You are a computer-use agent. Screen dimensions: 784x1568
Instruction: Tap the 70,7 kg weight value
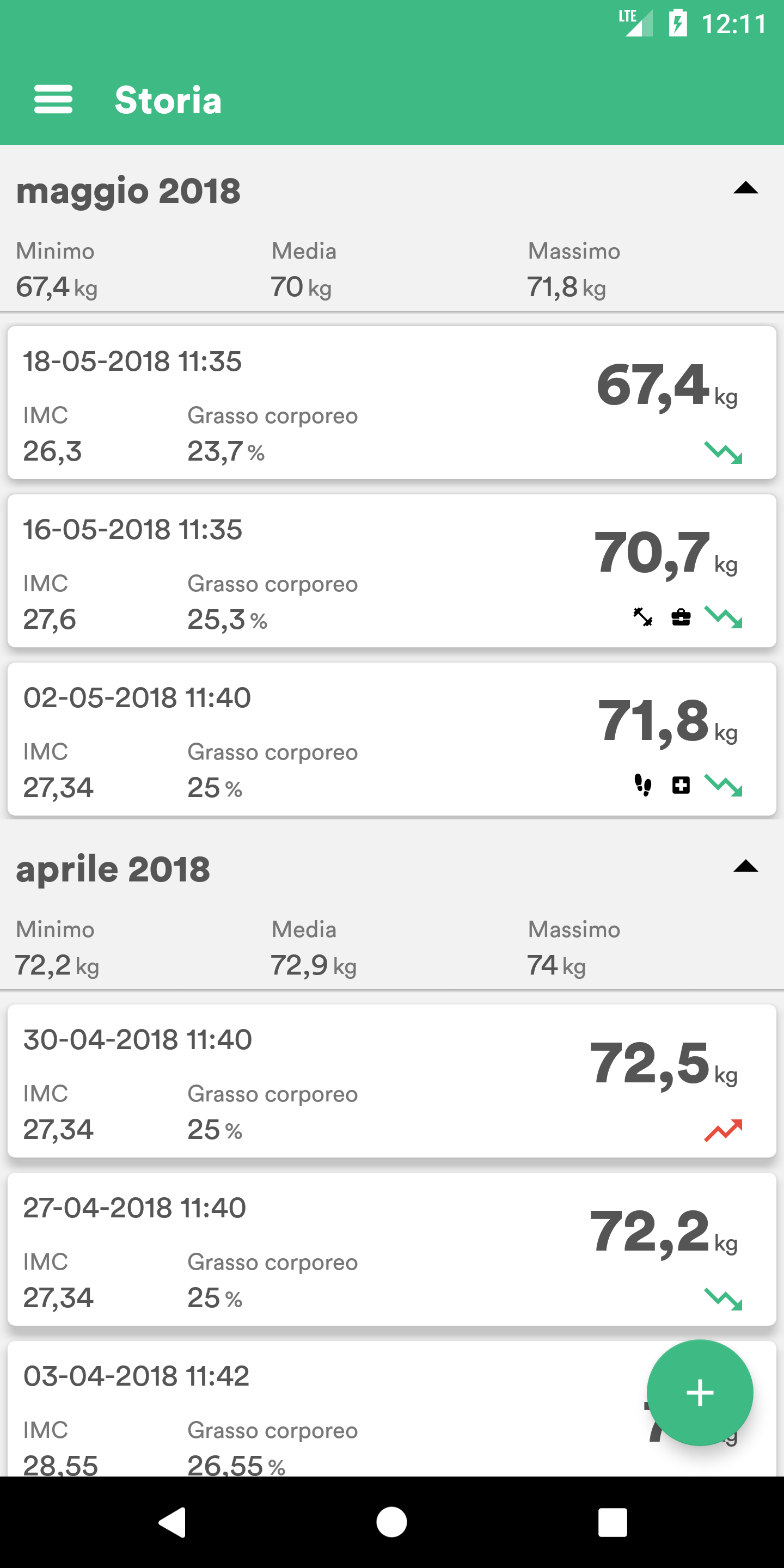pyautogui.click(x=653, y=553)
